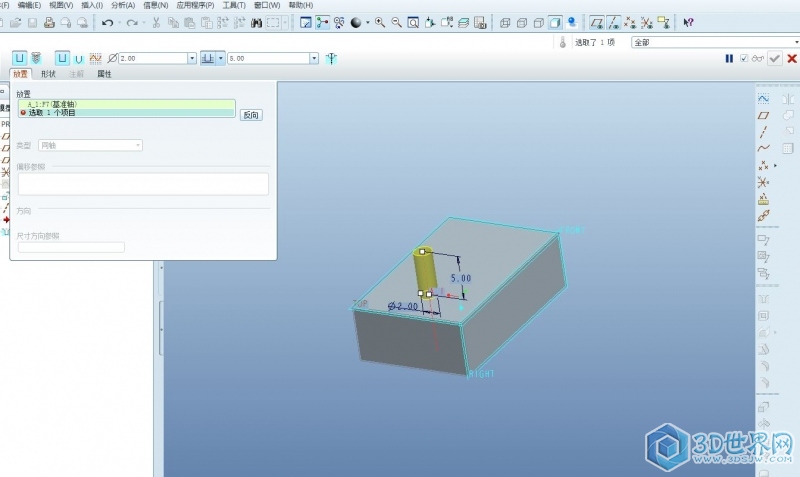Click the Refit zoom icon
This screenshot has height=477, width=800.
[x=413, y=22]
